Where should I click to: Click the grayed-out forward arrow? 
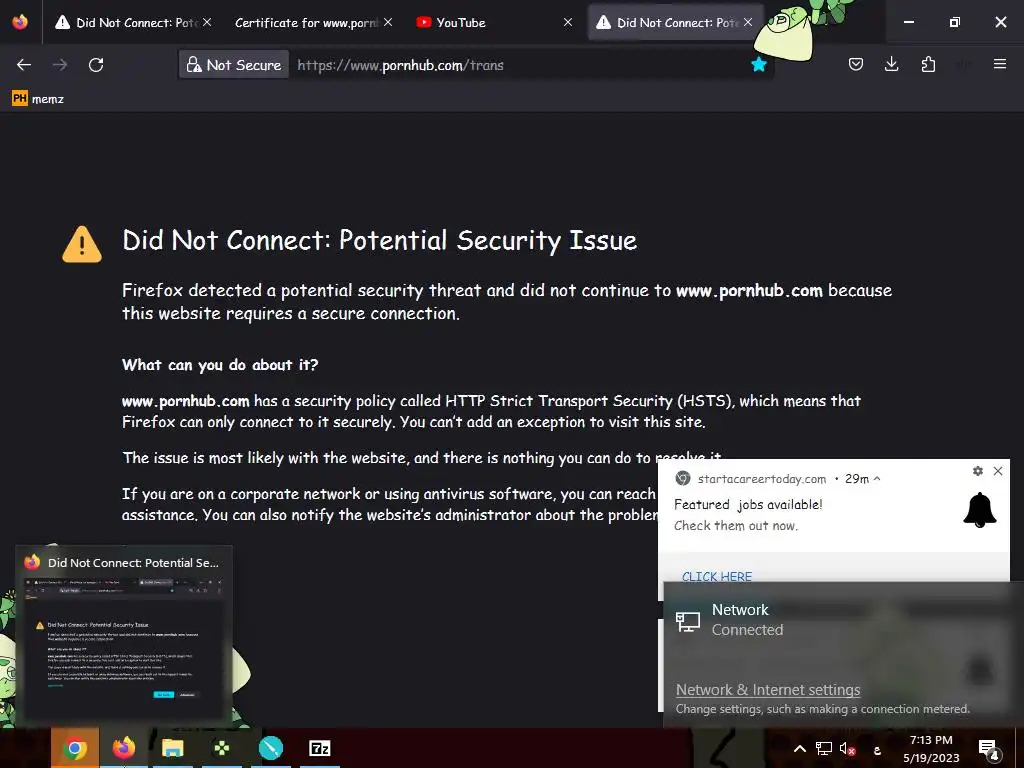coord(59,65)
